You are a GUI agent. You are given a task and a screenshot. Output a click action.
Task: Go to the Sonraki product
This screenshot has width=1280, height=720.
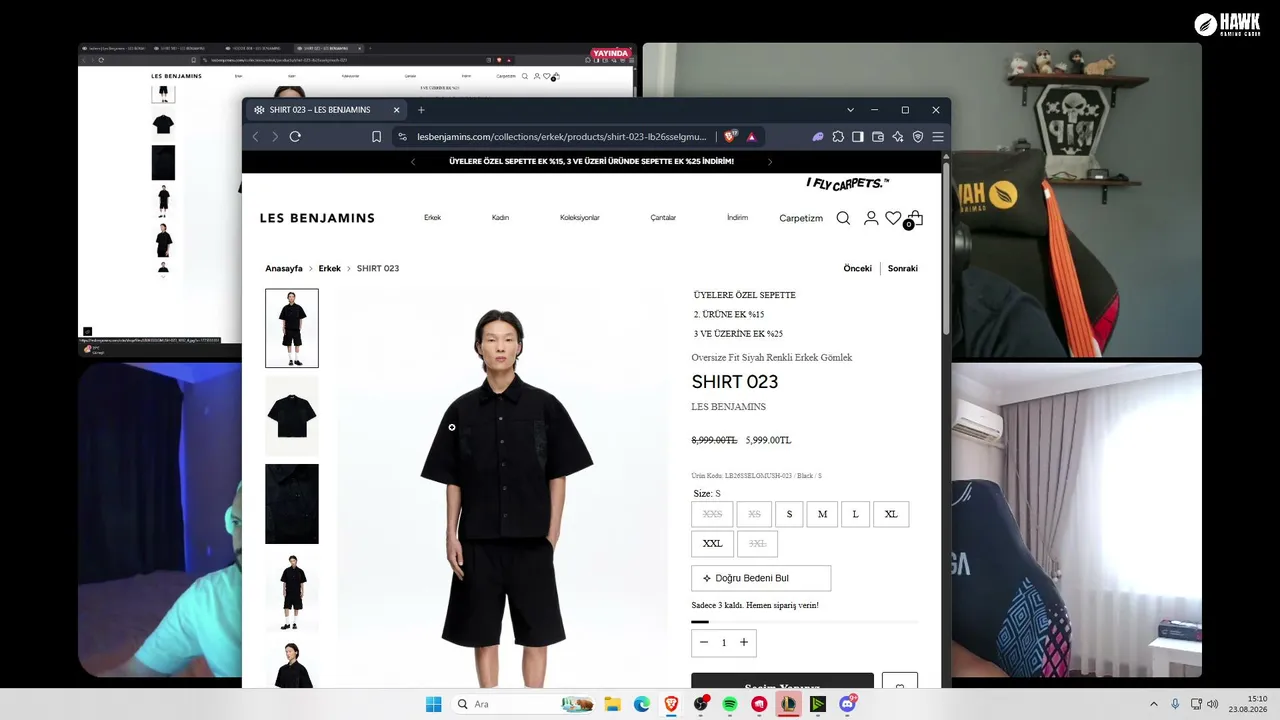[x=903, y=268]
